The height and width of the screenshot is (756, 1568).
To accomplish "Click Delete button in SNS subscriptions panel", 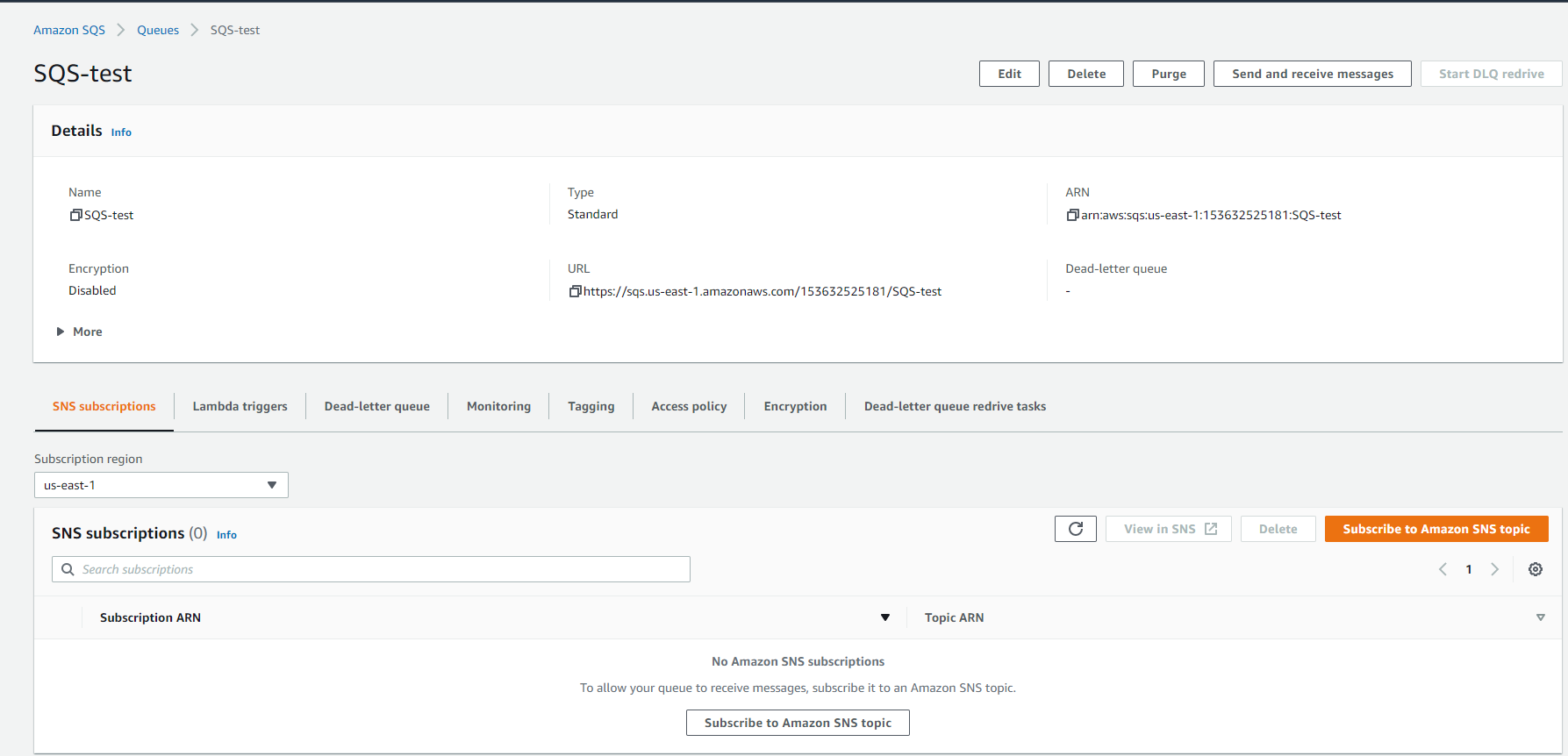I will click(x=1278, y=529).
